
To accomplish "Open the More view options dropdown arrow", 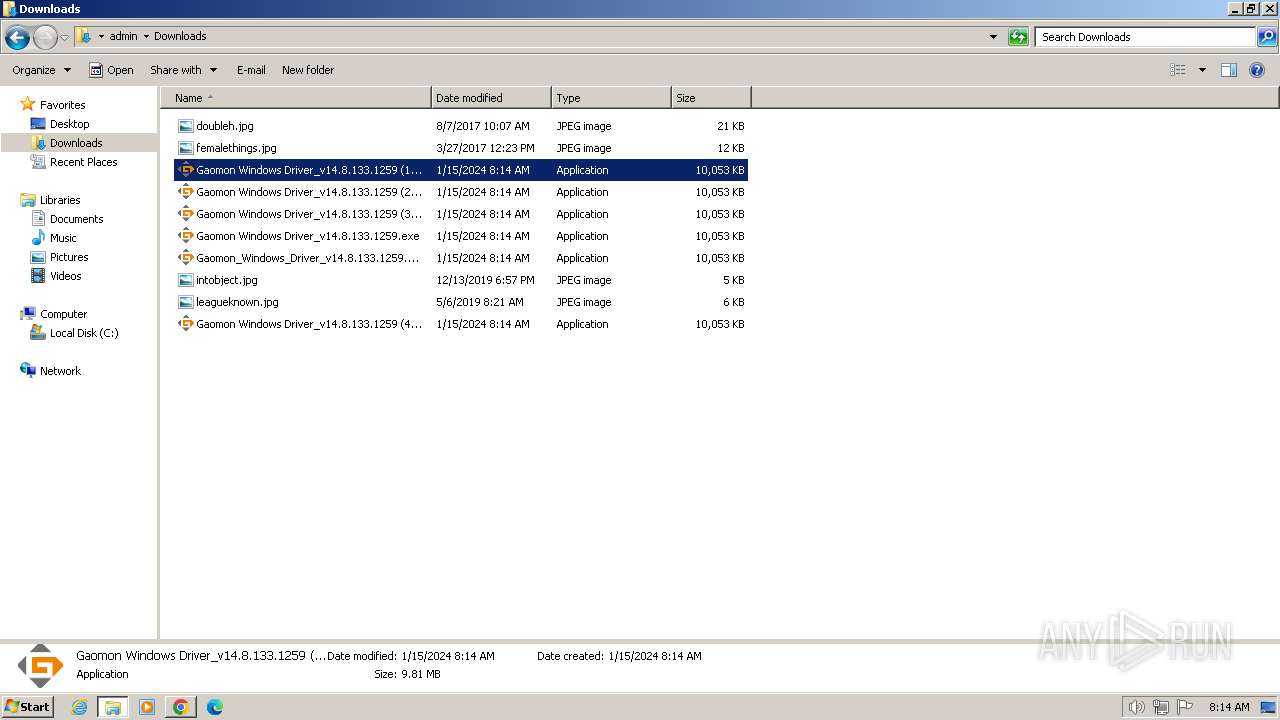I will coord(1202,70).
